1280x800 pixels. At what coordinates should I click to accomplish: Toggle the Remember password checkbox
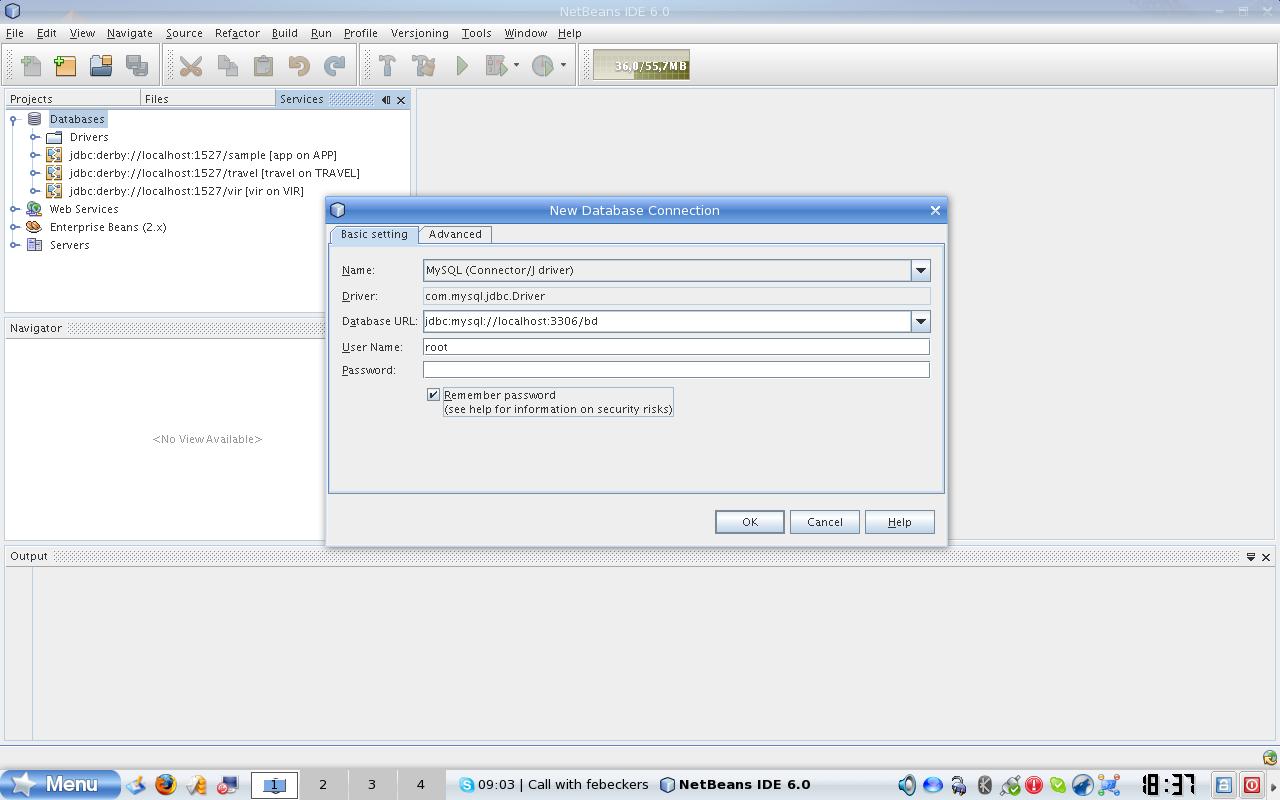[x=433, y=395]
